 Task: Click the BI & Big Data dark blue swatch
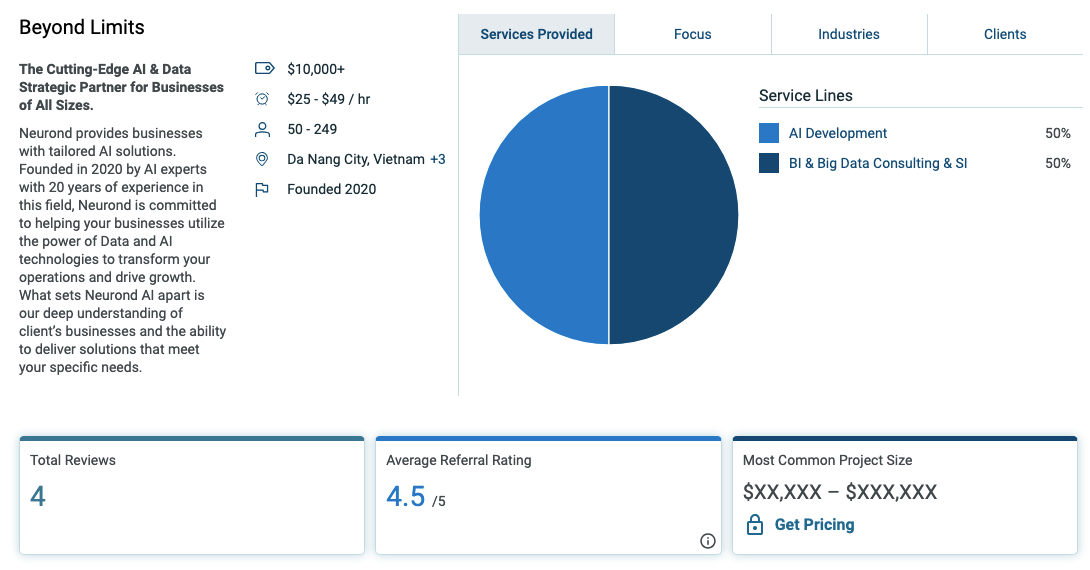pos(769,163)
